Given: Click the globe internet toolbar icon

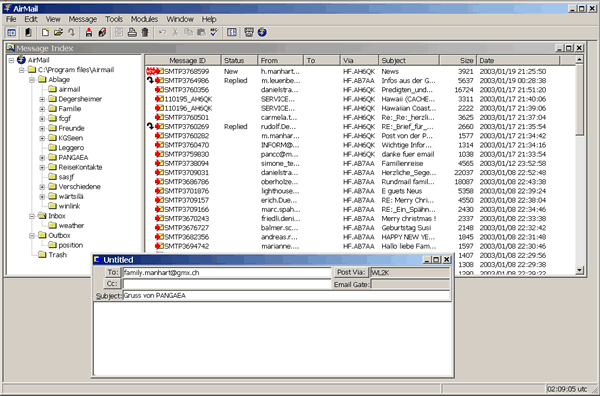Looking at the screenshot, I should pos(262,33).
